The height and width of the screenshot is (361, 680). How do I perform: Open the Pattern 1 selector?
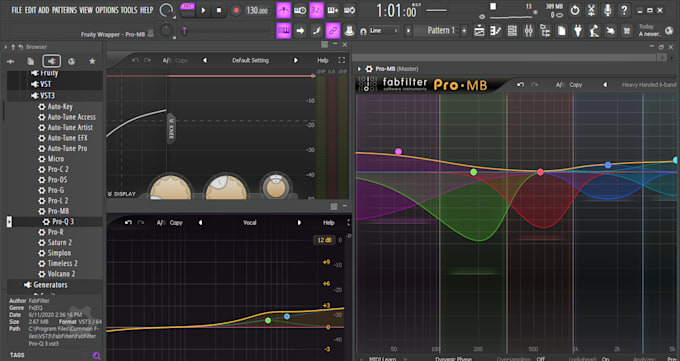coord(441,31)
